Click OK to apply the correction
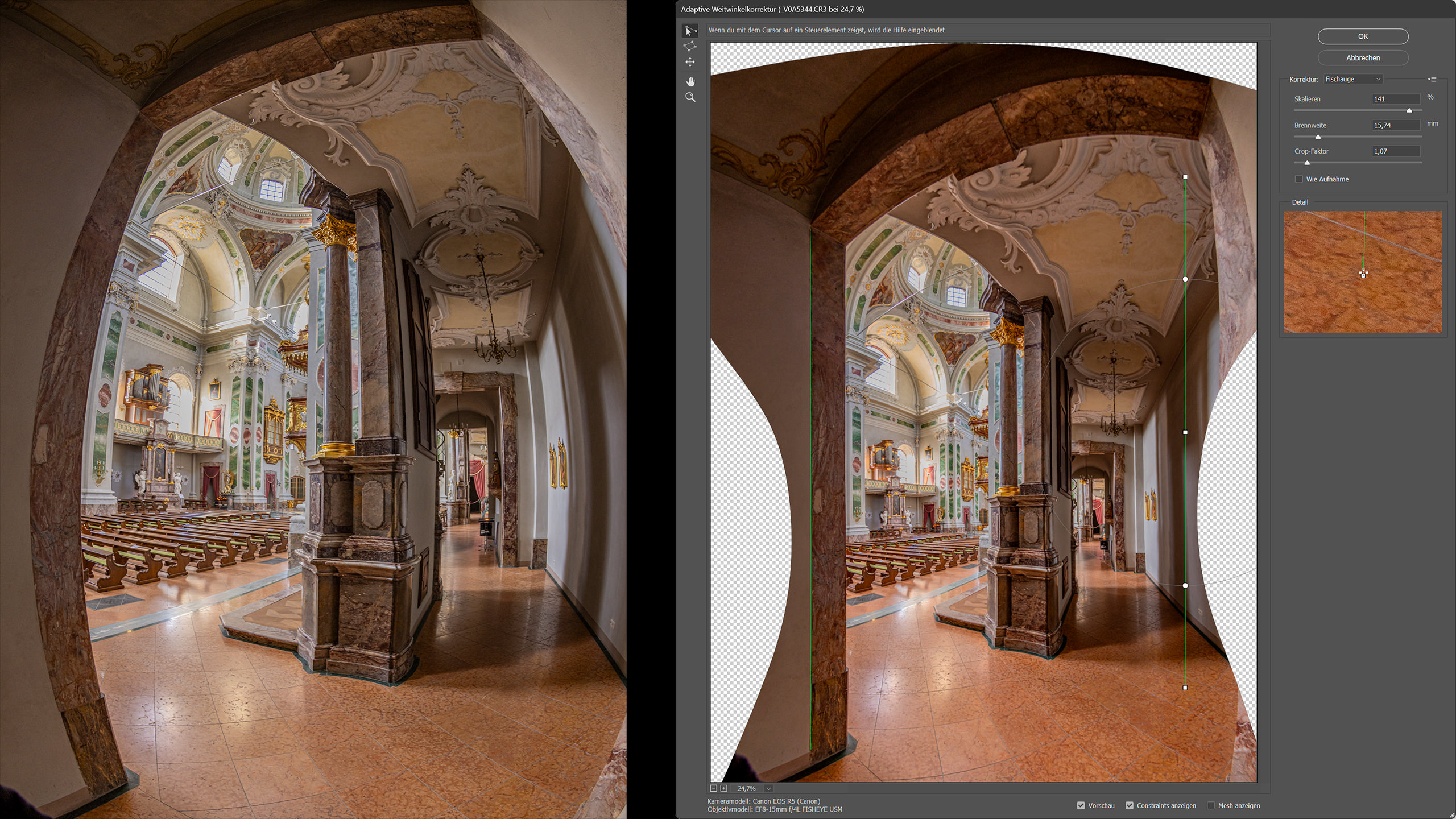This screenshot has height=819, width=1456. [1363, 36]
